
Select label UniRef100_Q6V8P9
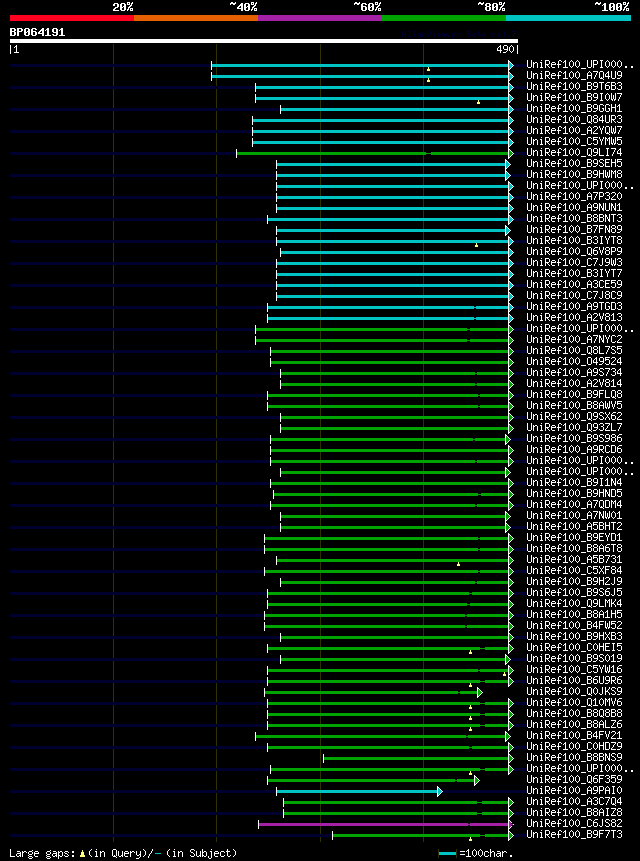[x=574, y=251]
